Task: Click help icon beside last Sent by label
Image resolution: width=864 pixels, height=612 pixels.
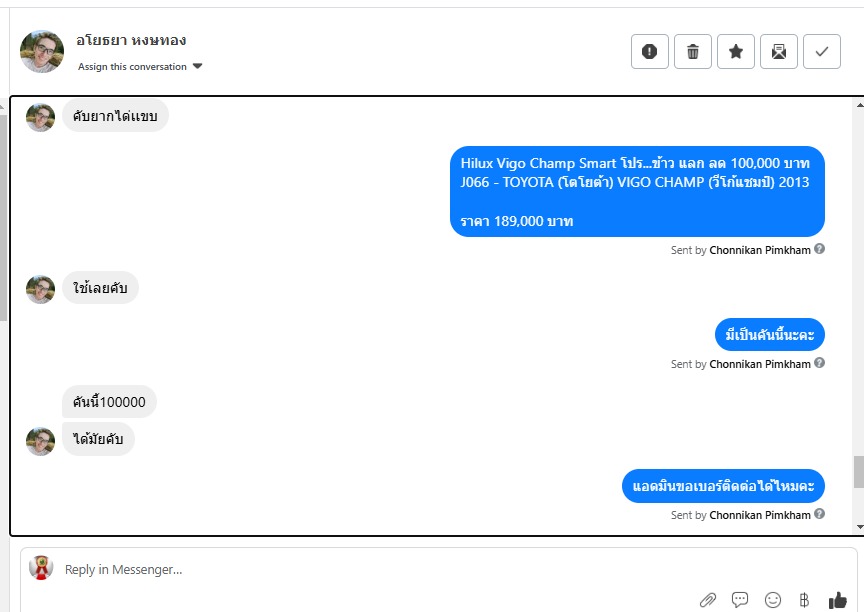Action: pyautogui.click(x=819, y=514)
